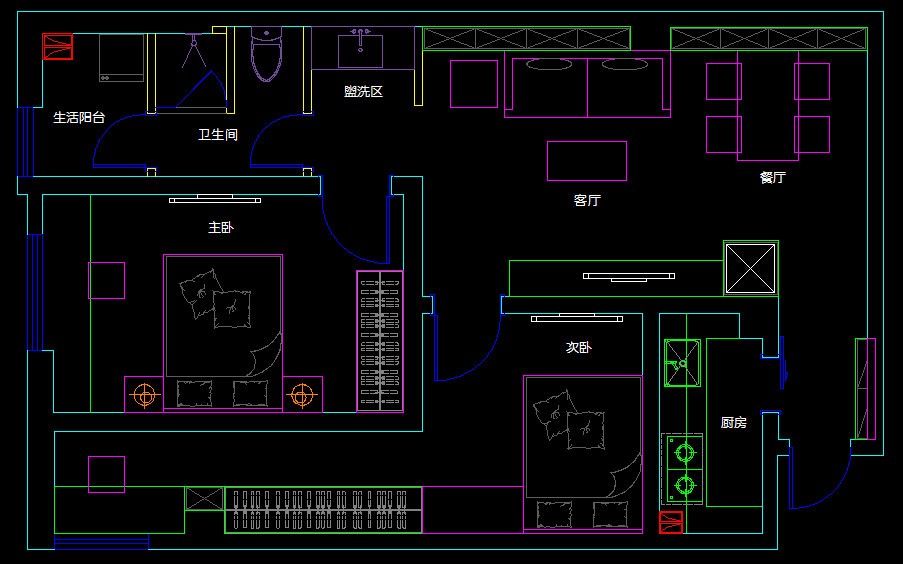
Task: Select the living room sofa
Action: coord(587,84)
